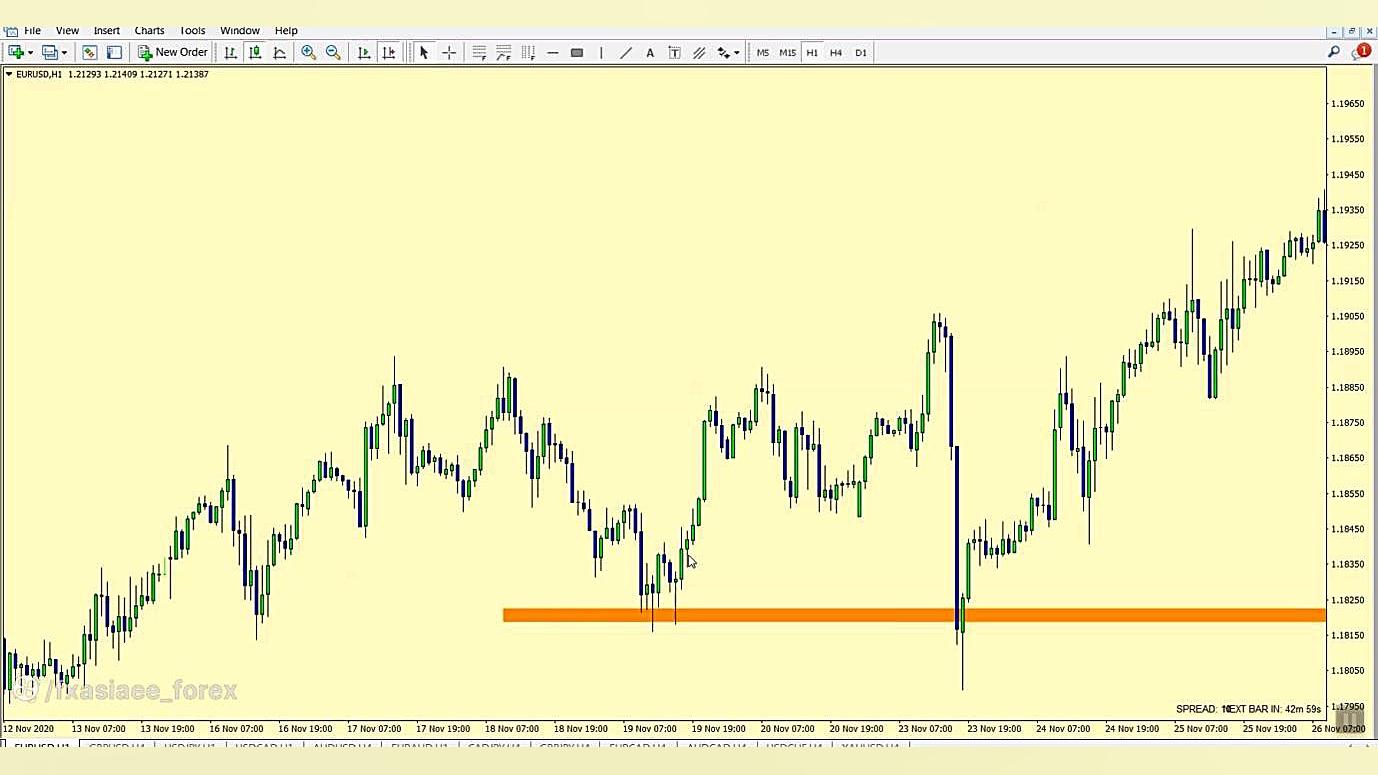Click the 1.18150 price scale label

tap(1348, 635)
